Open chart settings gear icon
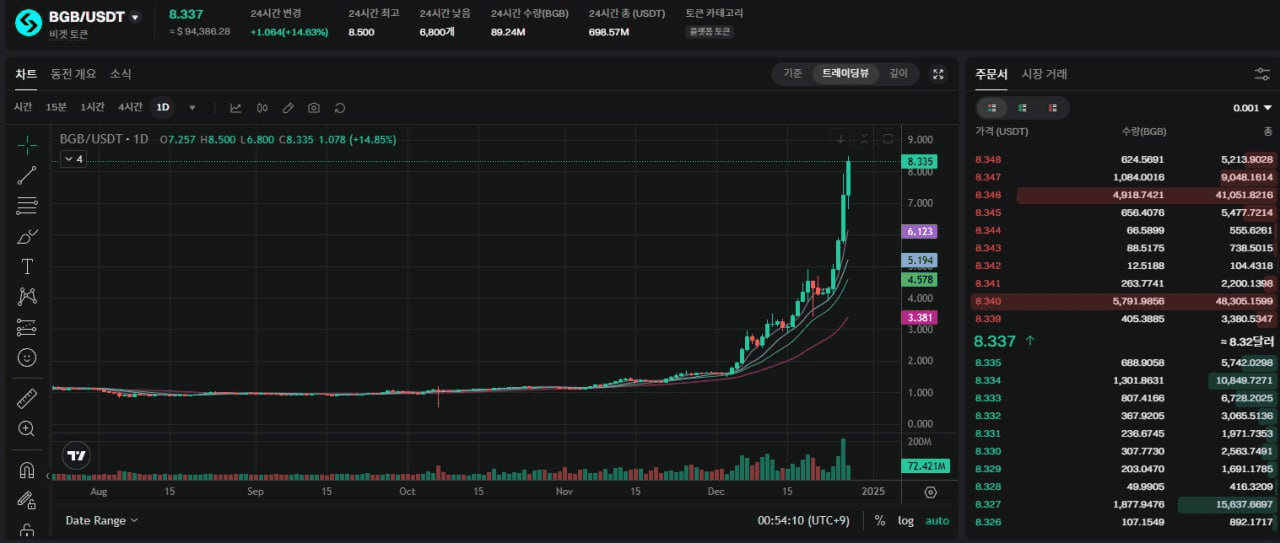This screenshot has height=543, width=1280. pyautogui.click(x=931, y=492)
